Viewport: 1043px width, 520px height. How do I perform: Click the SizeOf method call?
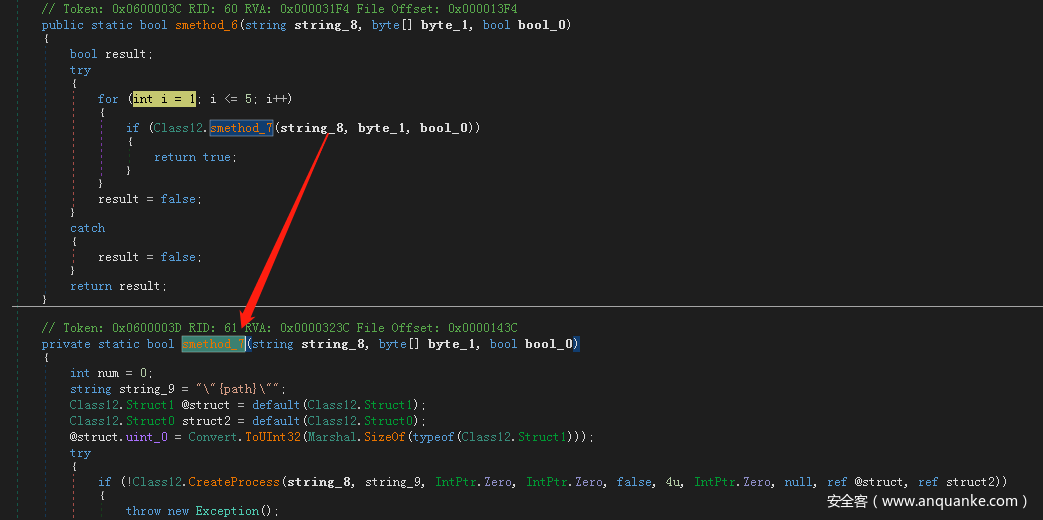pos(384,437)
